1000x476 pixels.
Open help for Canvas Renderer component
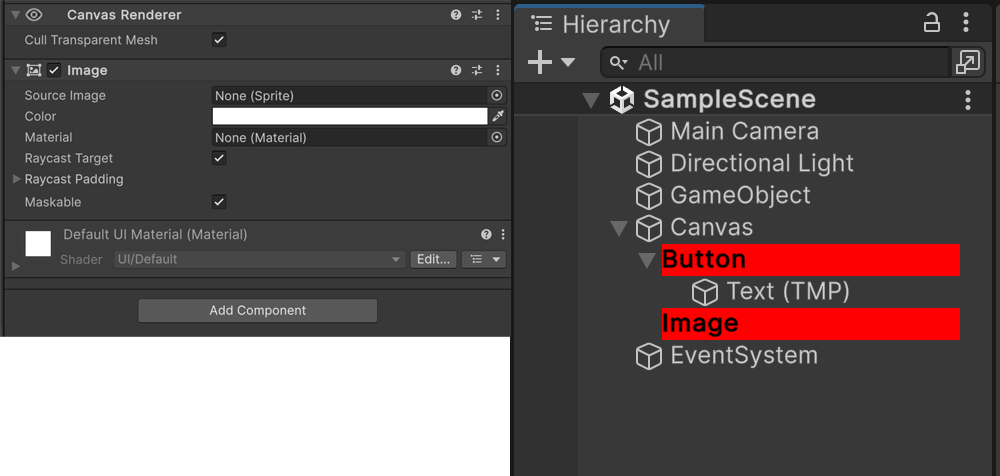456,15
